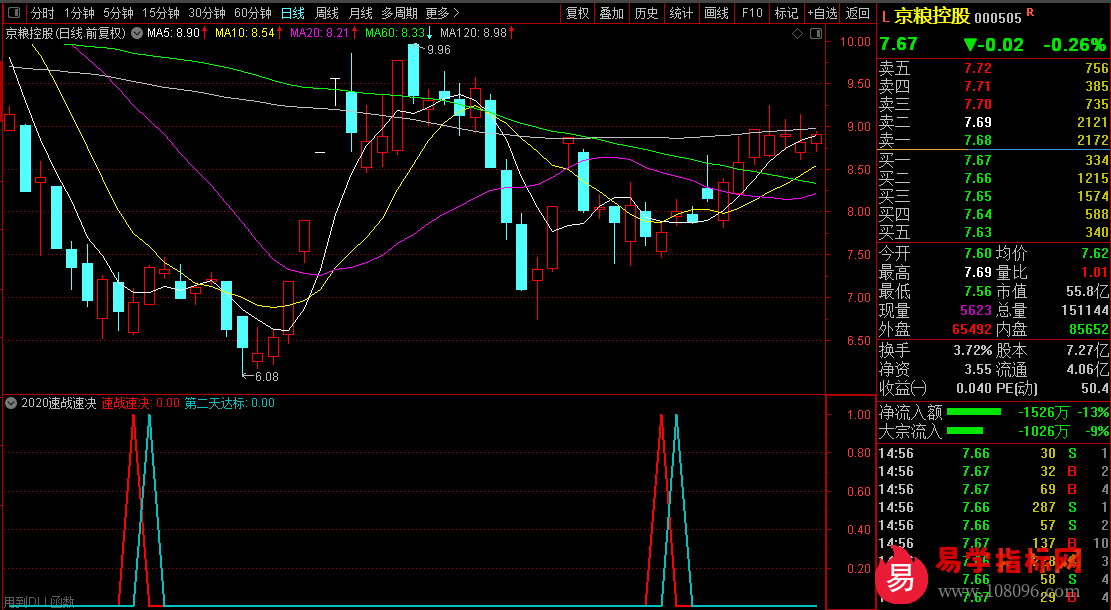Open the main chart MA indicator dropdown arrow
1111x610 pixels.
[x=137, y=33]
